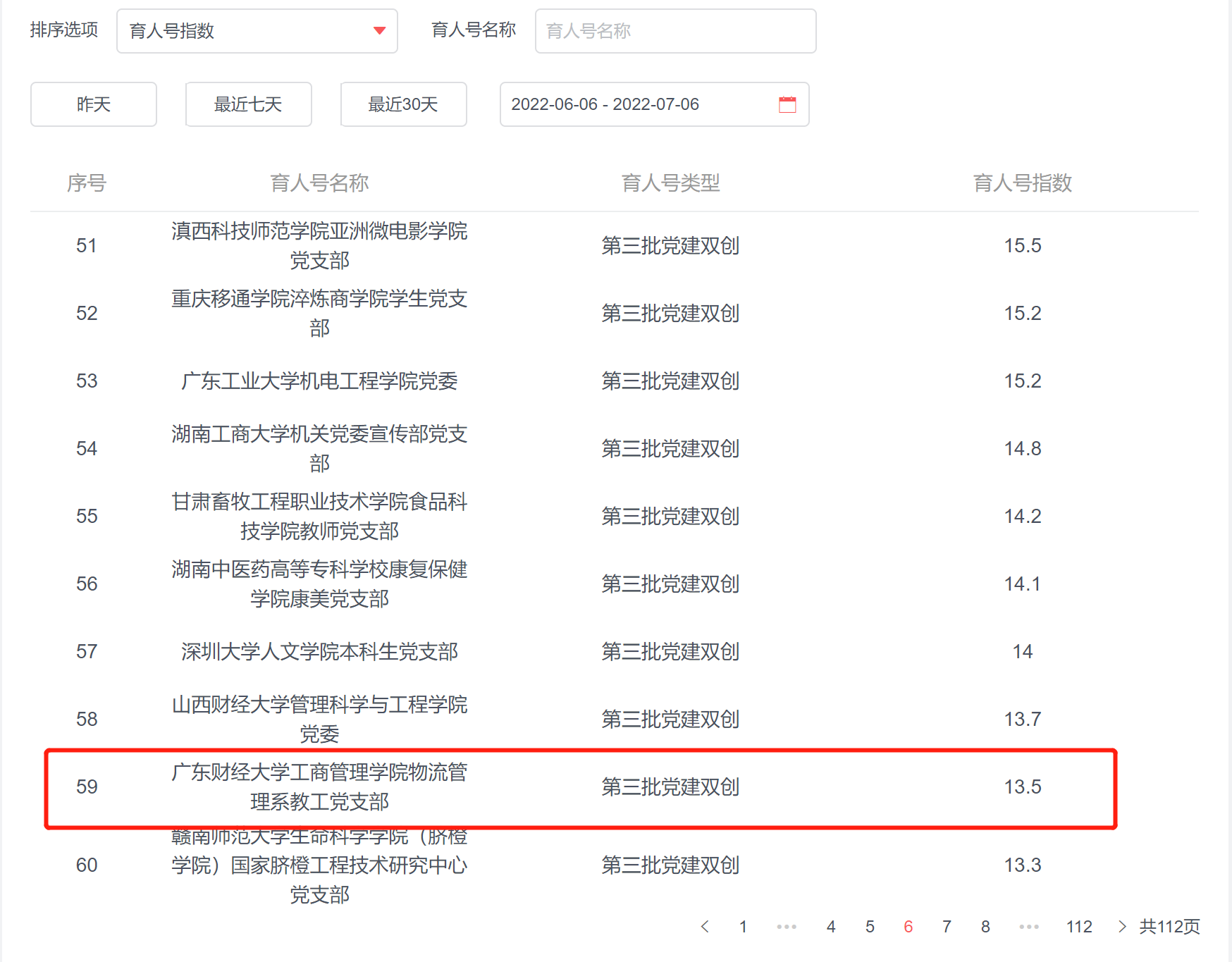
Task: Click 第三批党建双创 type in row 51
Action: pyautogui.click(x=670, y=245)
